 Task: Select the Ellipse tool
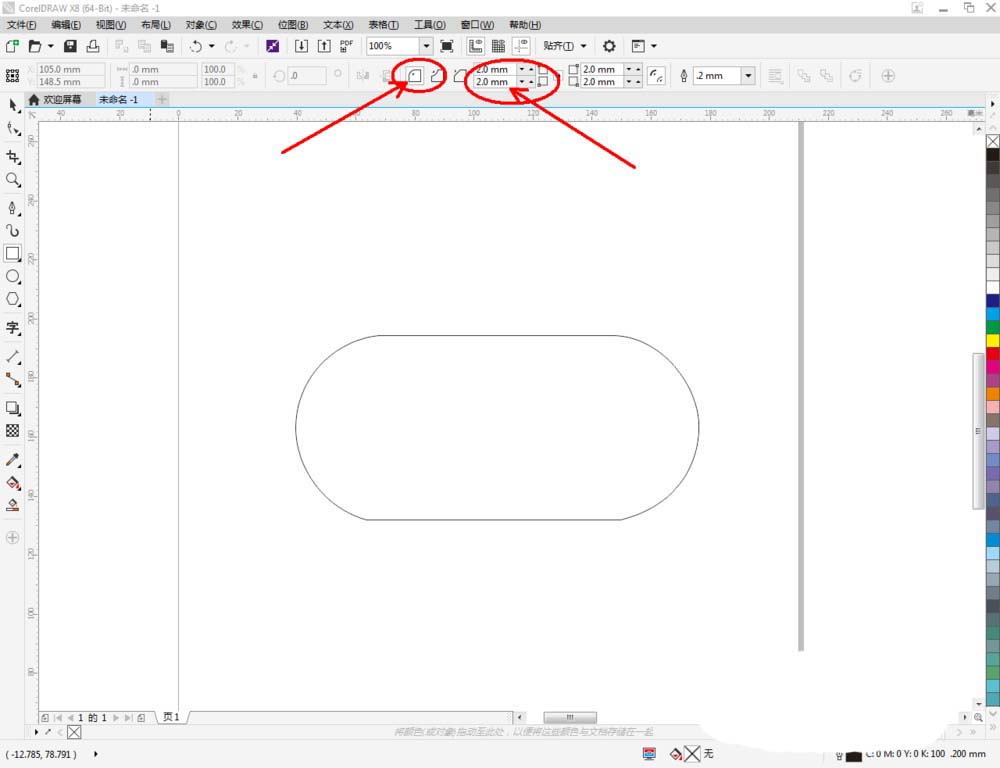[13, 276]
